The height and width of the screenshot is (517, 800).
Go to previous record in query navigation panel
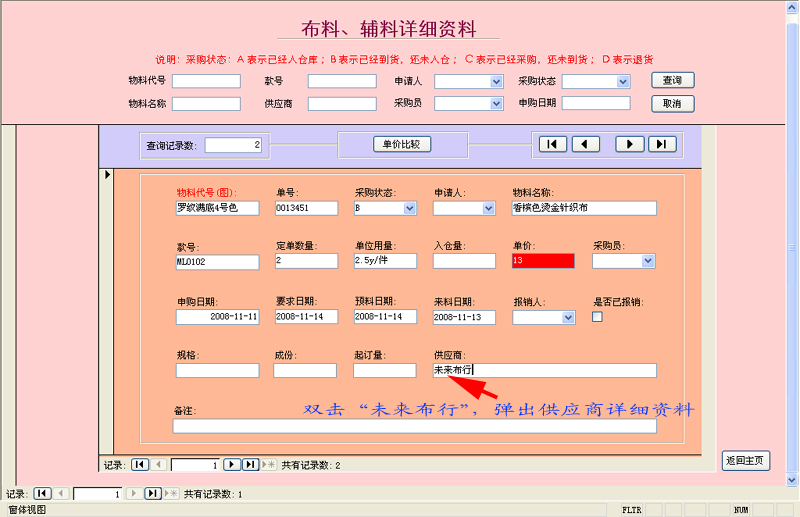[586, 144]
